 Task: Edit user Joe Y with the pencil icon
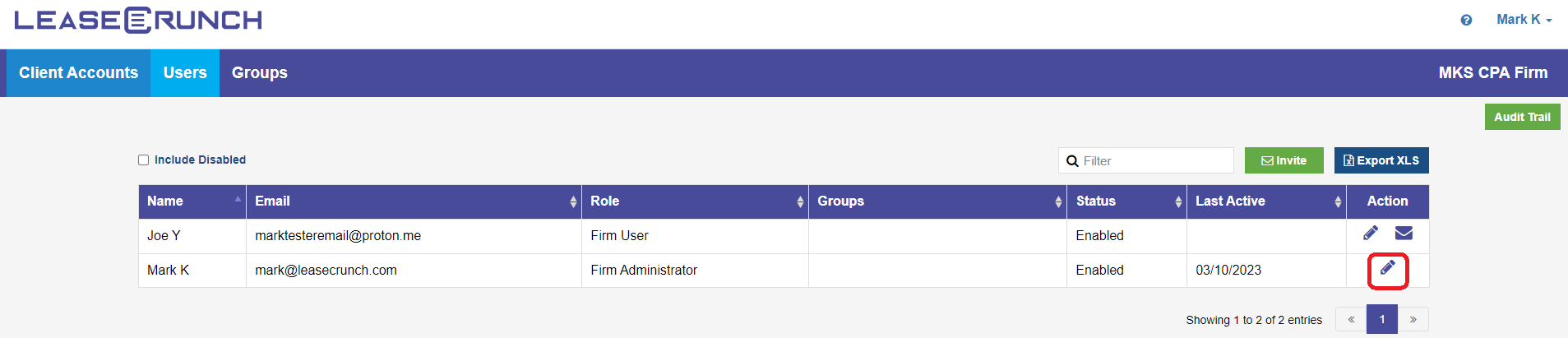1371,234
